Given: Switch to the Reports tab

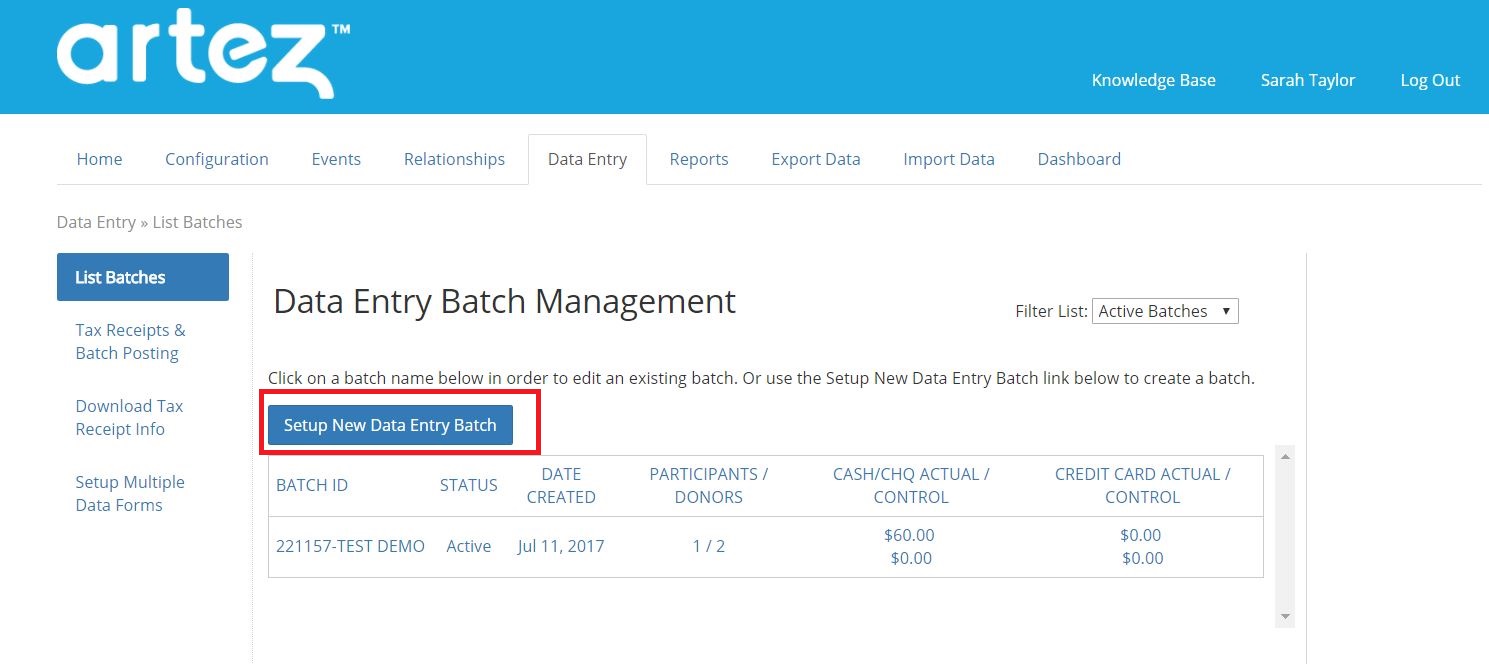Looking at the screenshot, I should click(x=698, y=158).
